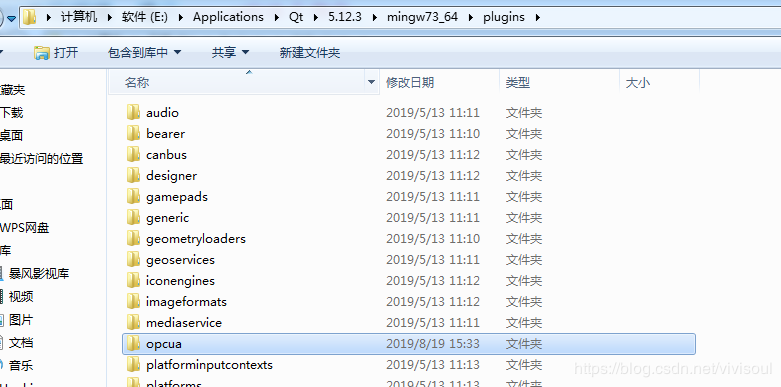Sort by the 修改日期 column header
This screenshot has width=781, height=387.
click(x=439, y=82)
